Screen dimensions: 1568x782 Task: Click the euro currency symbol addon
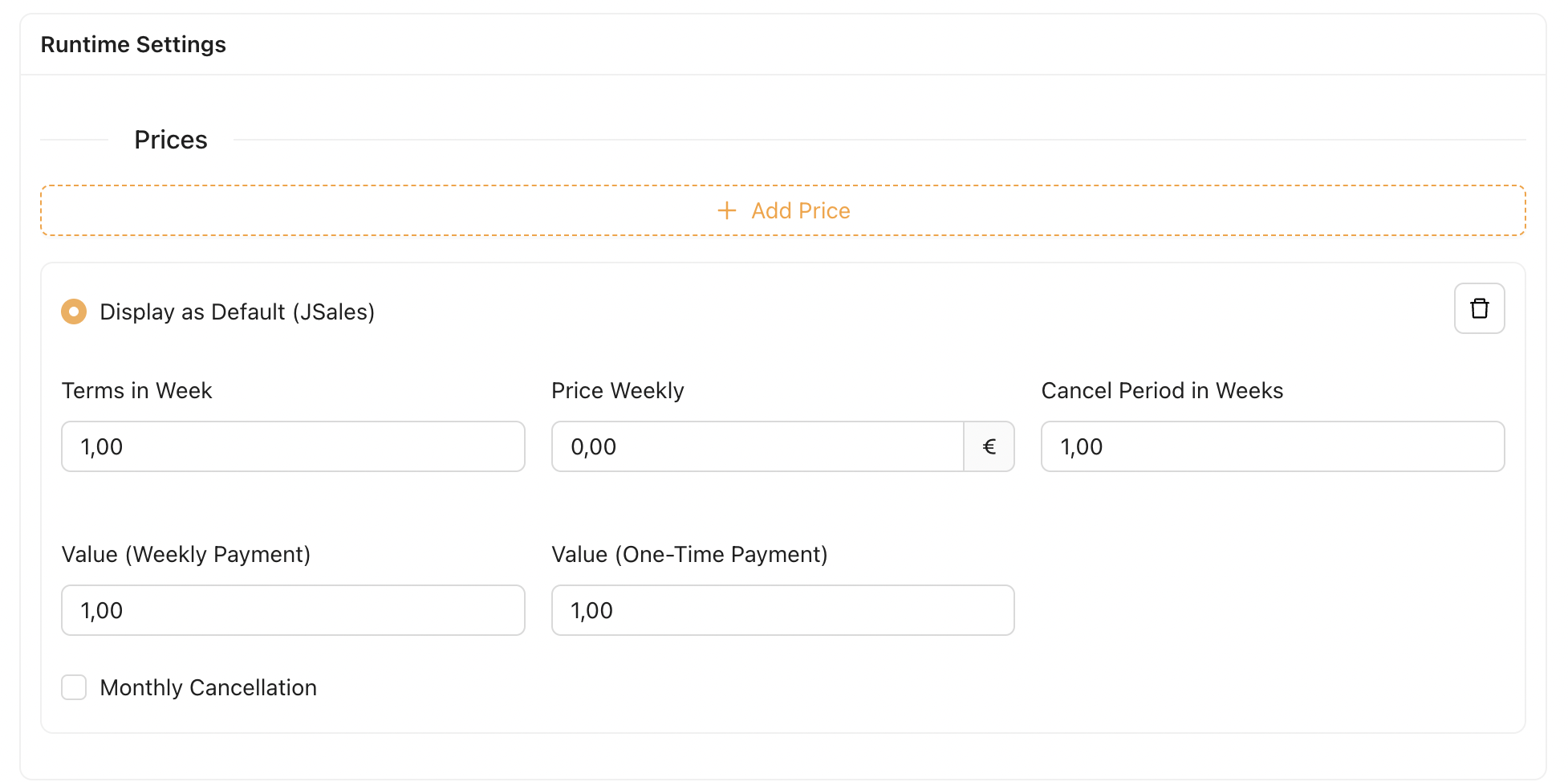[989, 446]
